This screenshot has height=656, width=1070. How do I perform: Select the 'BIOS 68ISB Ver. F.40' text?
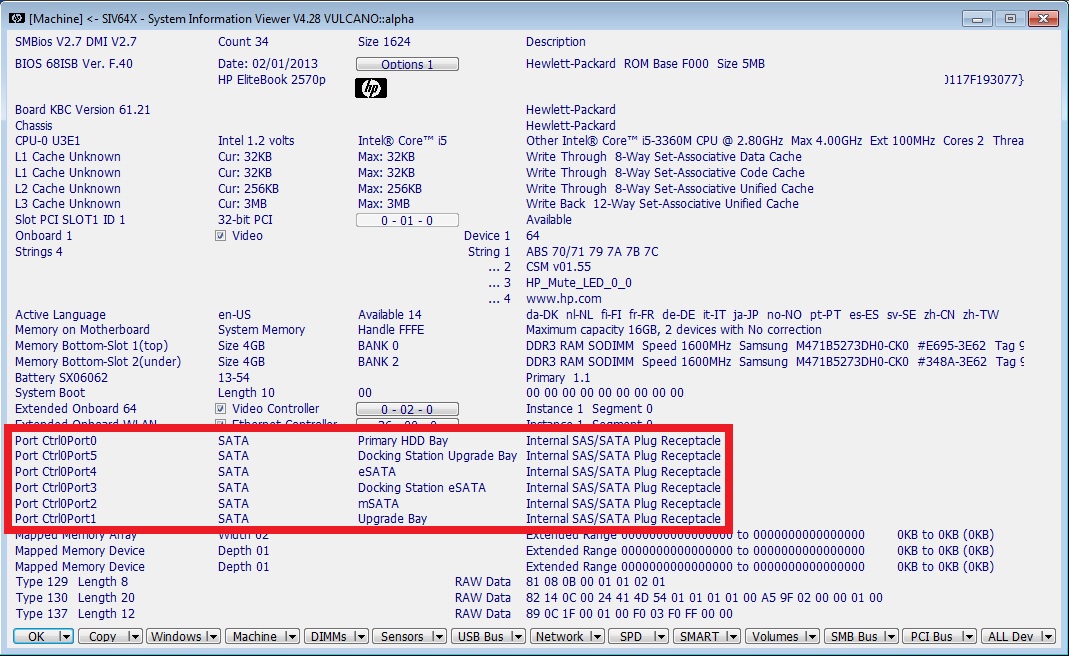(74, 63)
